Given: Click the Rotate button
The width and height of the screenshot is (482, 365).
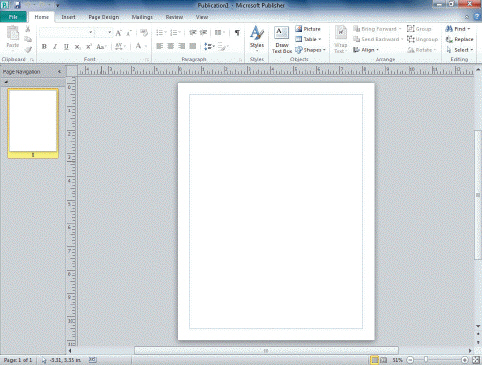Looking at the screenshot, I should point(422,50).
